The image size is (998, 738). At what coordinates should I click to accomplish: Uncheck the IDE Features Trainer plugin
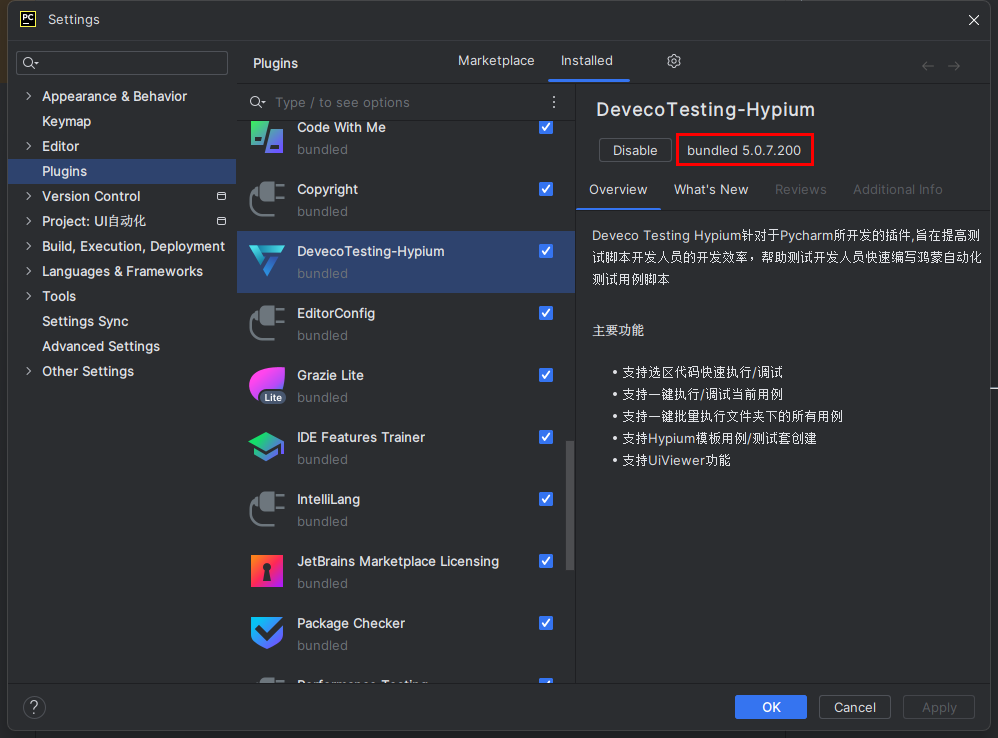546,437
